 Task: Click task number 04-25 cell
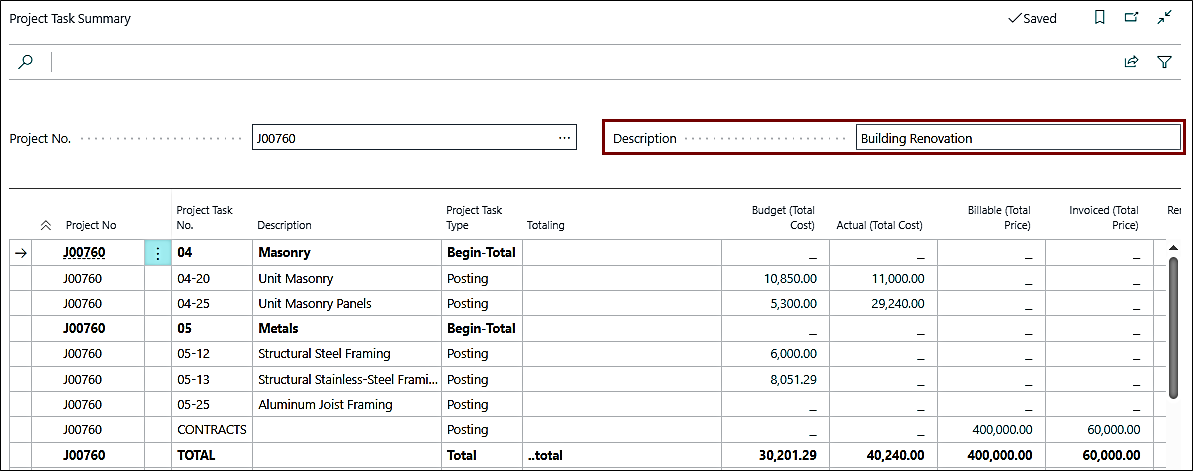(x=212, y=304)
